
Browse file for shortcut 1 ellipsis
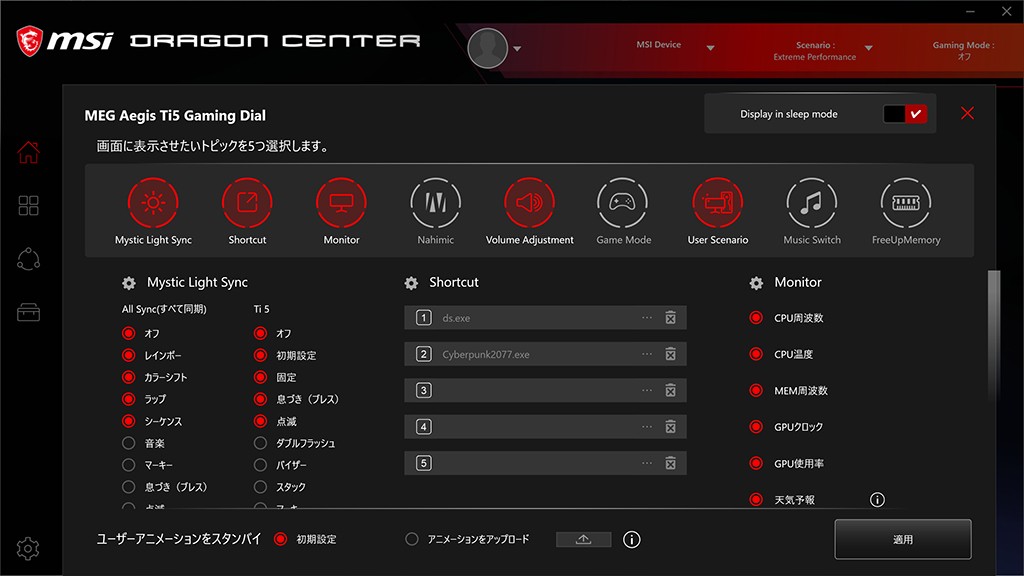tap(647, 317)
